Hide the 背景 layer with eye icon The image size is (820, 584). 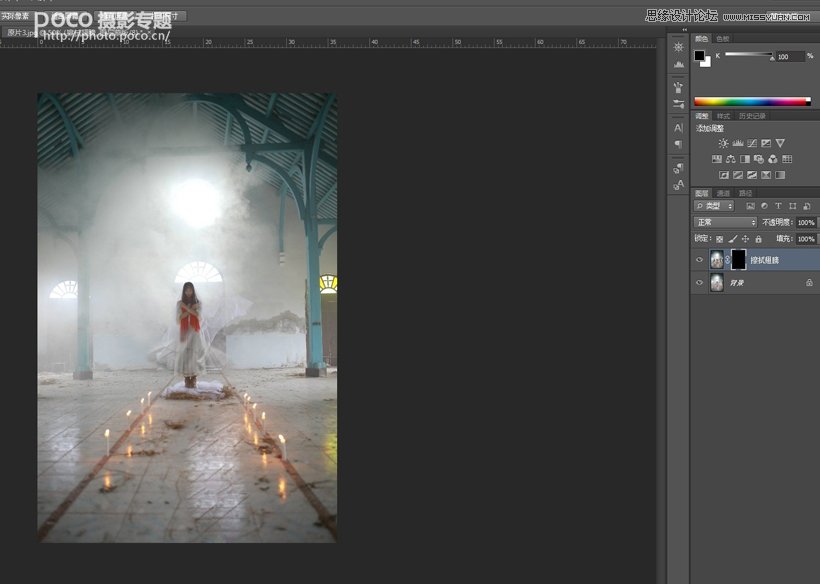[699, 283]
